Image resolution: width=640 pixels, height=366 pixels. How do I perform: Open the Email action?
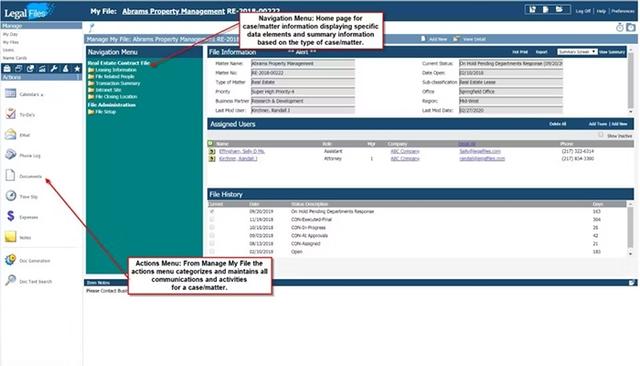click(x=18, y=135)
